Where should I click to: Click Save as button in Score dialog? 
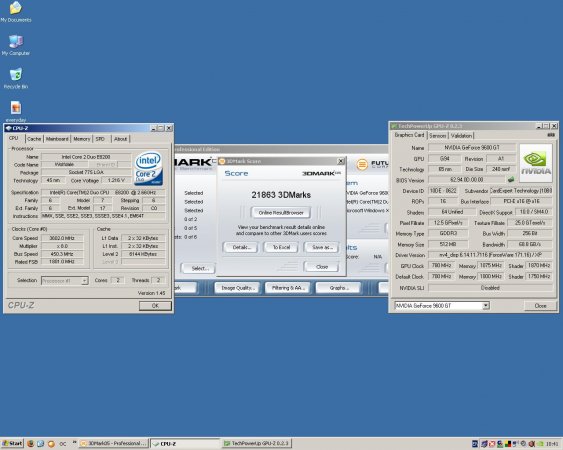point(322,247)
